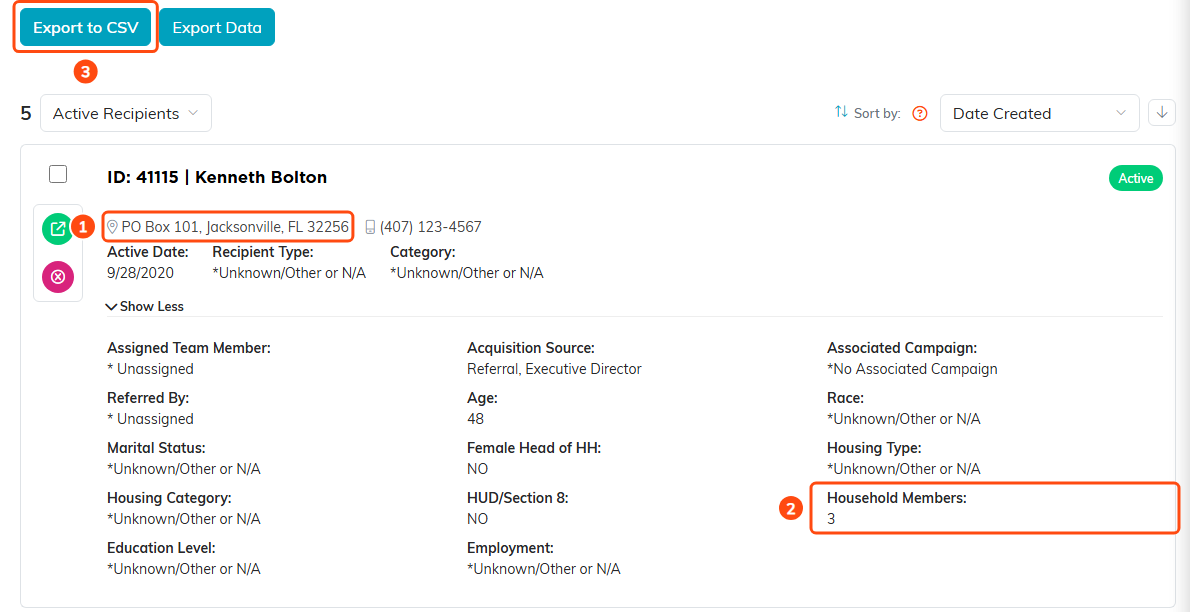1190x612 pixels.
Task: Click the Employment label
Action: click(x=511, y=547)
